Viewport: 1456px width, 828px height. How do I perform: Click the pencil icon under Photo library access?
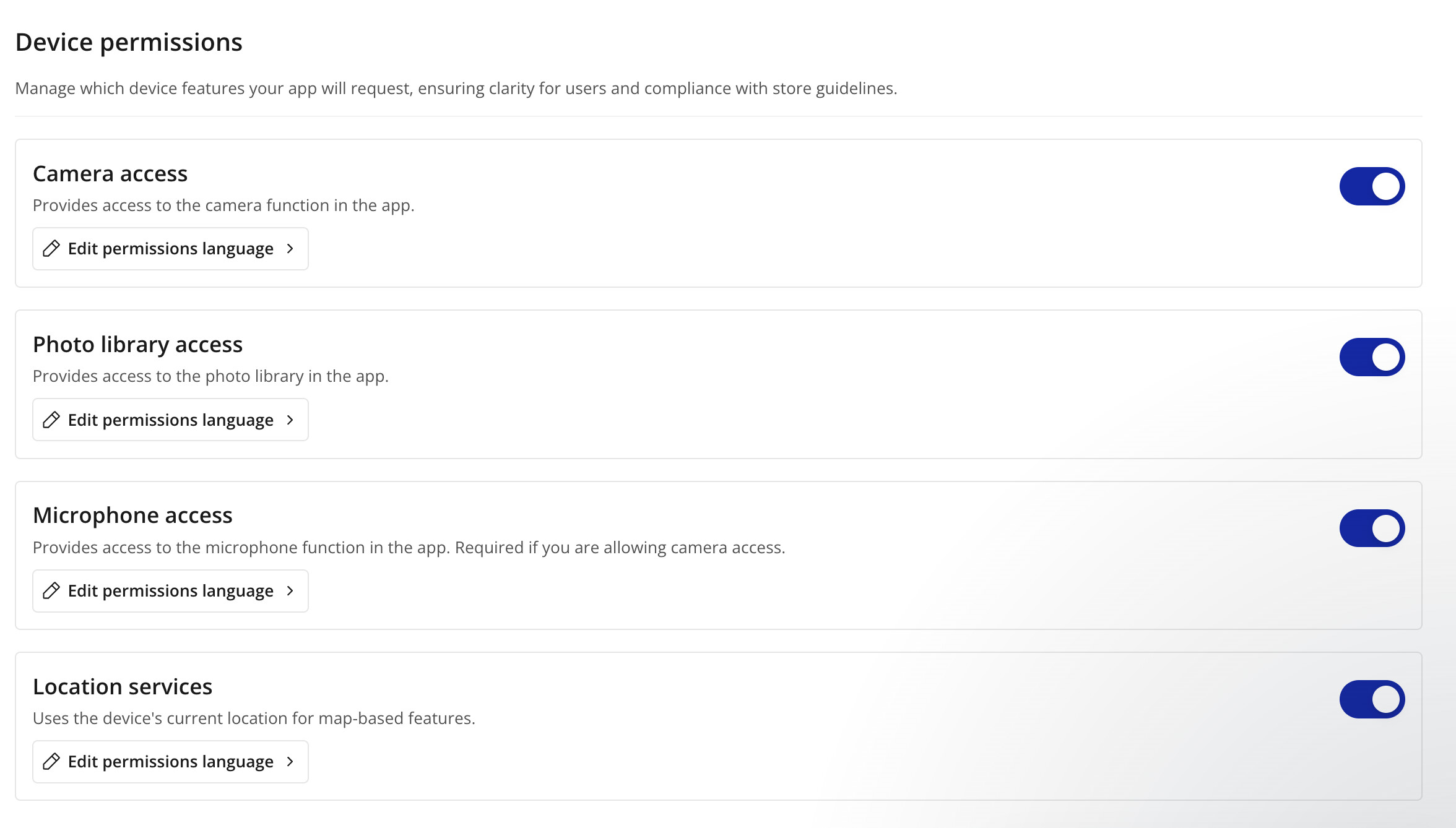click(51, 420)
